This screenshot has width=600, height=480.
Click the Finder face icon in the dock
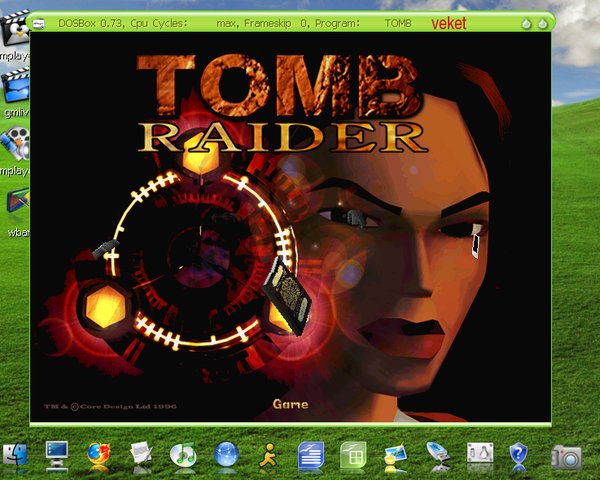[x=15, y=454]
